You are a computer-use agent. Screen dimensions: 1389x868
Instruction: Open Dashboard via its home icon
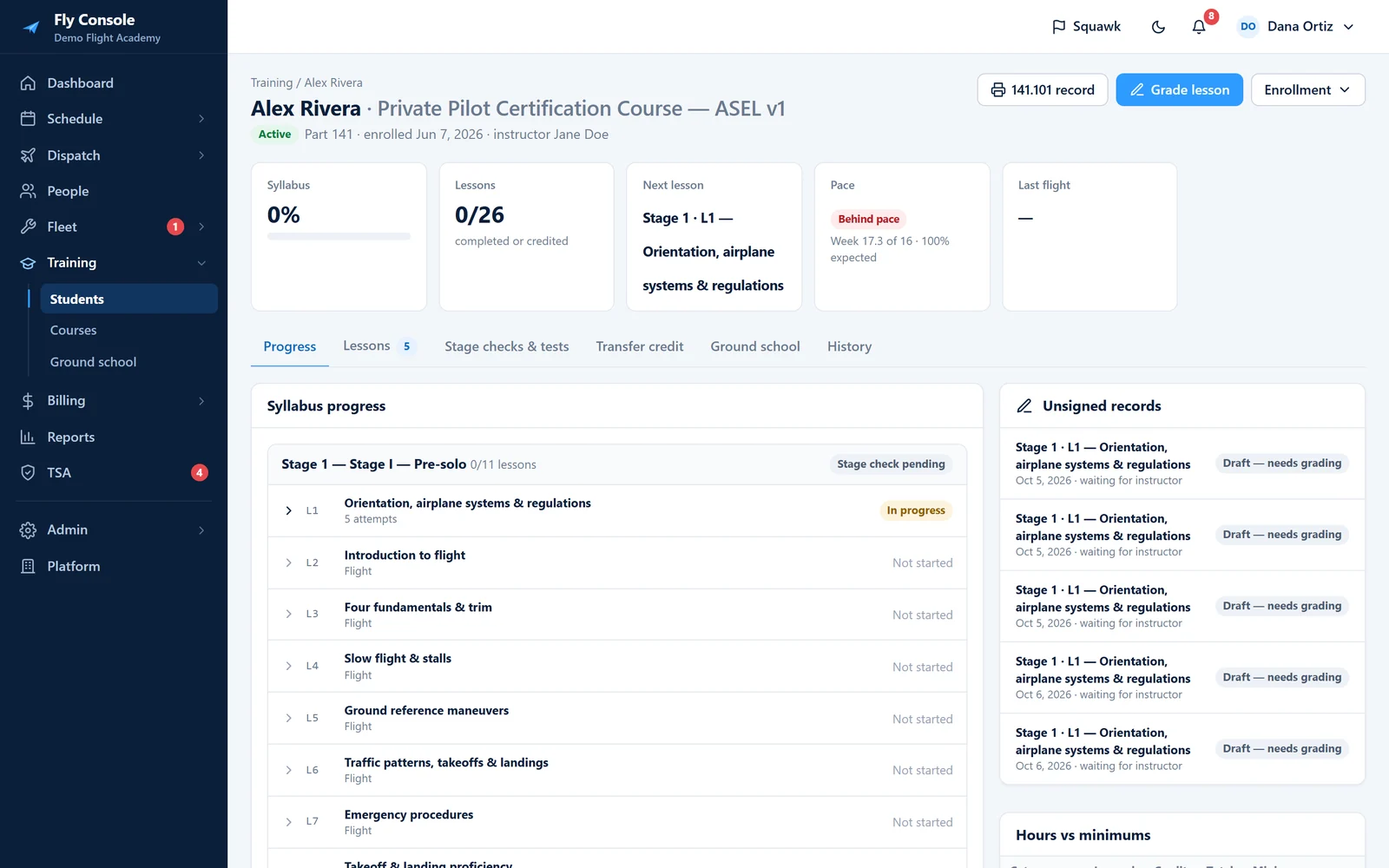pos(28,83)
